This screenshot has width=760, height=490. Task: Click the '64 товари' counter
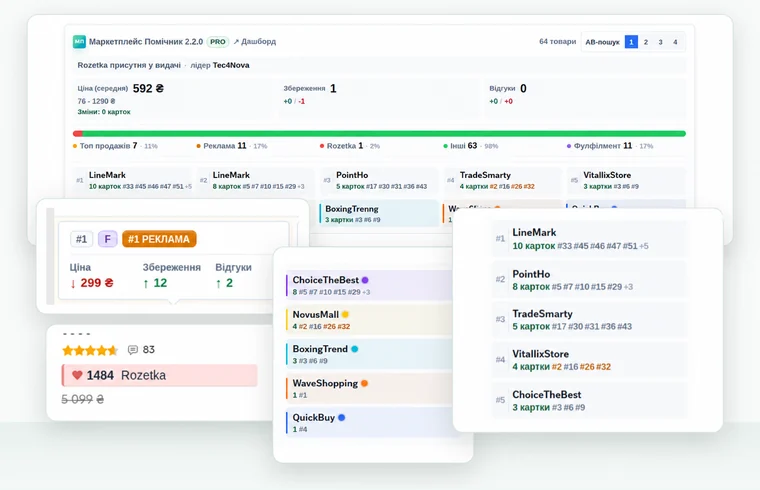(x=557, y=42)
